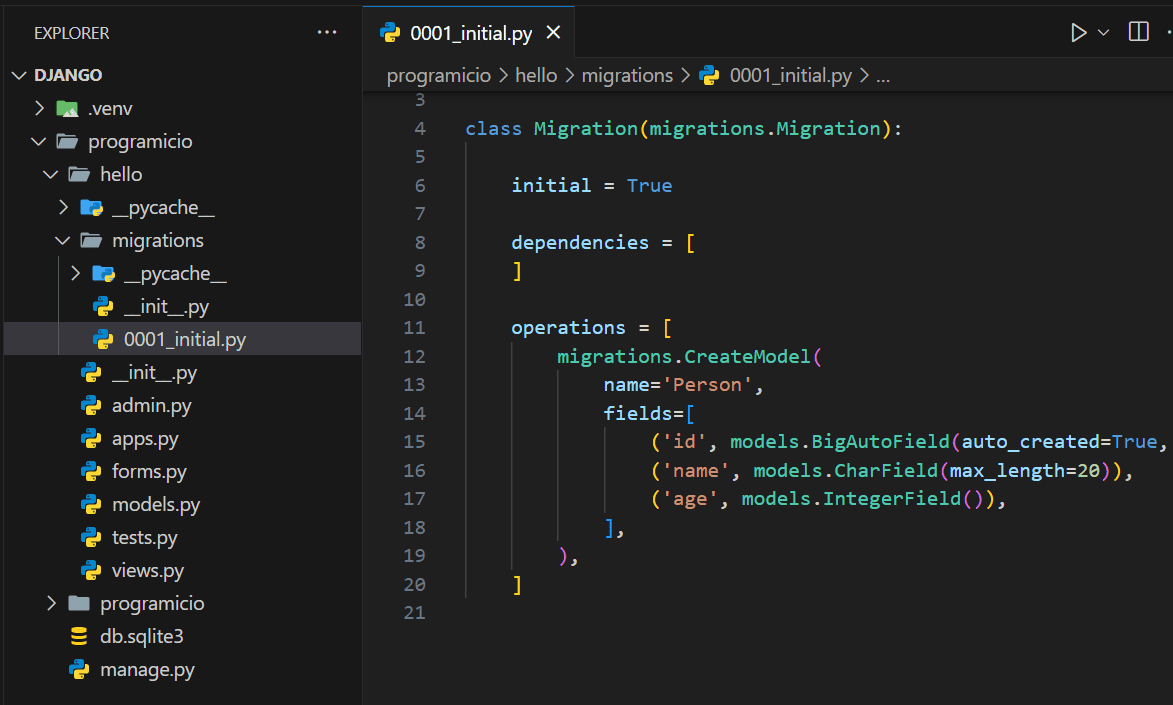Click the Python icon next to manage.py

tap(79, 669)
